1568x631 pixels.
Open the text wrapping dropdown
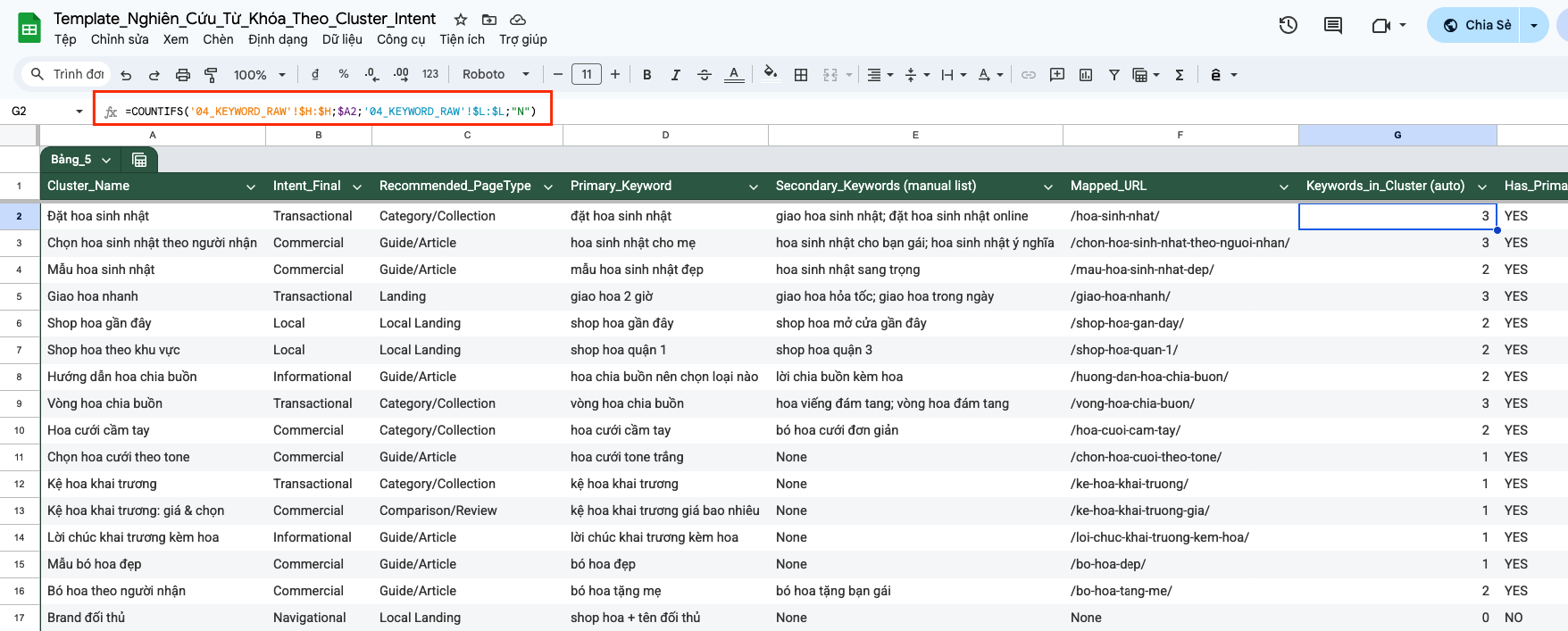click(954, 75)
